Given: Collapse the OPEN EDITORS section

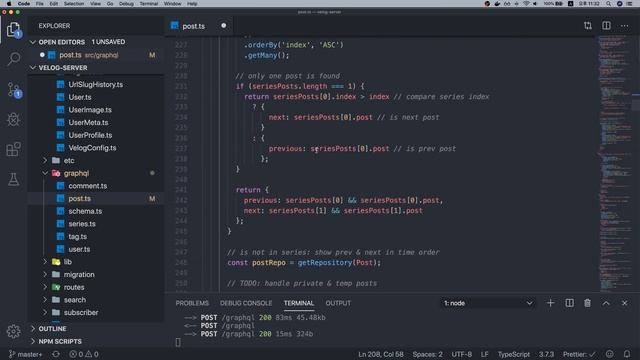Looking at the screenshot, I should [x=33, y=42].
